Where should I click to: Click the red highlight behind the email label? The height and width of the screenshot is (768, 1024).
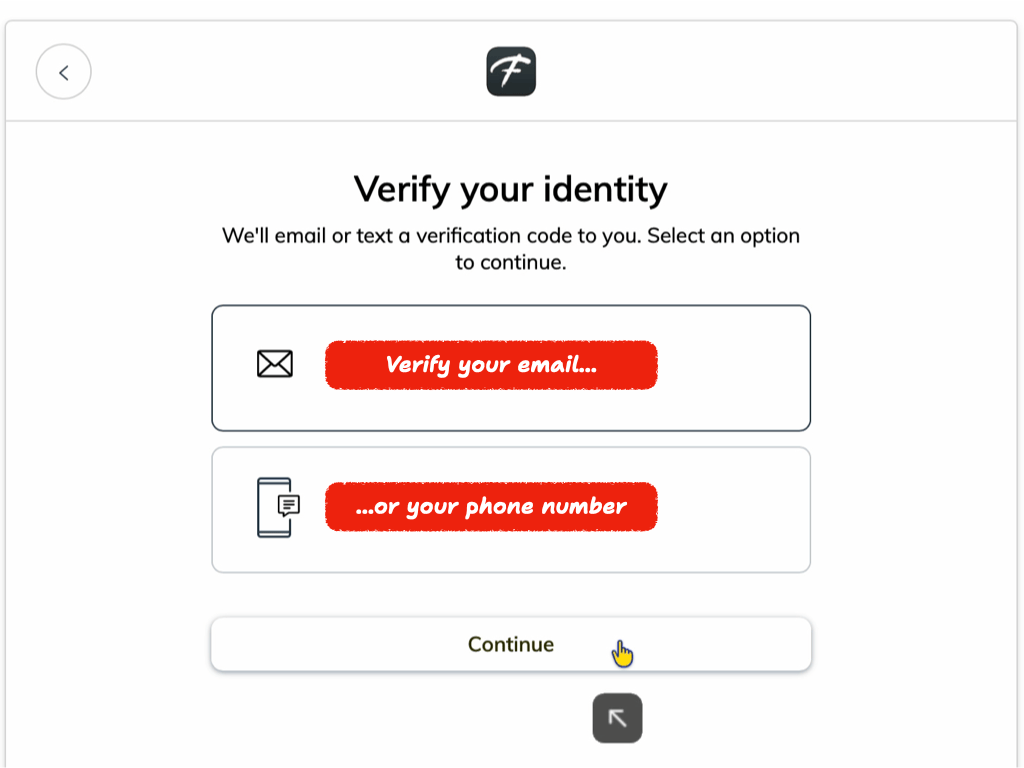click(491, 364)
